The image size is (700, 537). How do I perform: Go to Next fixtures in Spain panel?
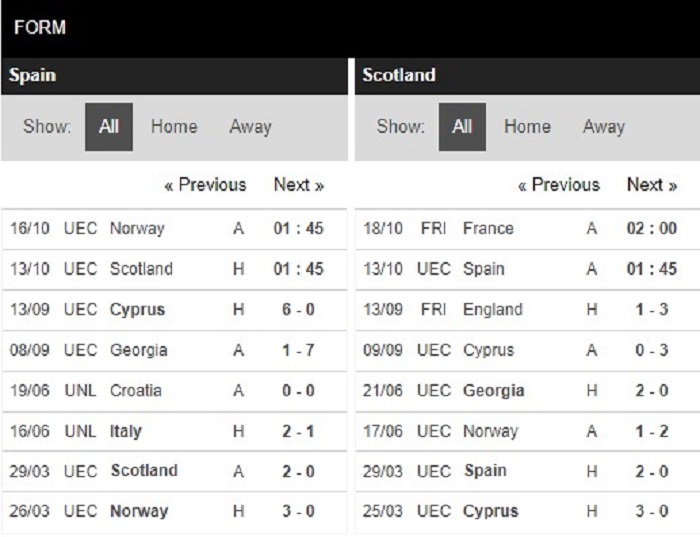click(x=299, y=185)
